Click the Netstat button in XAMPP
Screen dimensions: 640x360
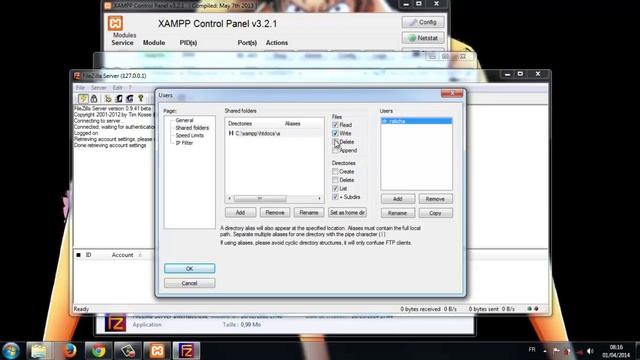click(x=423, y=38)
